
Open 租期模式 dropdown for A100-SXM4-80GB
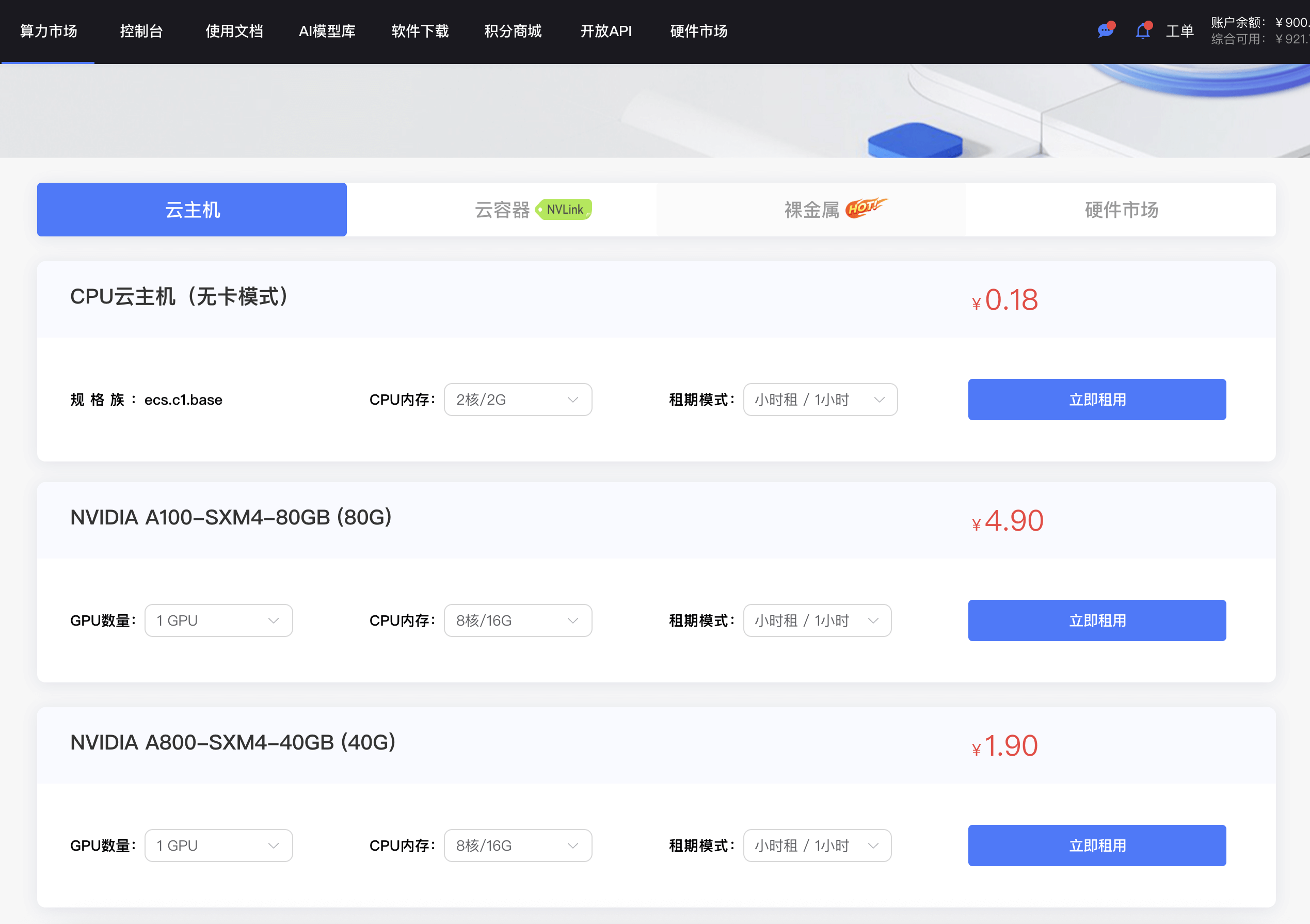point(817,620)
